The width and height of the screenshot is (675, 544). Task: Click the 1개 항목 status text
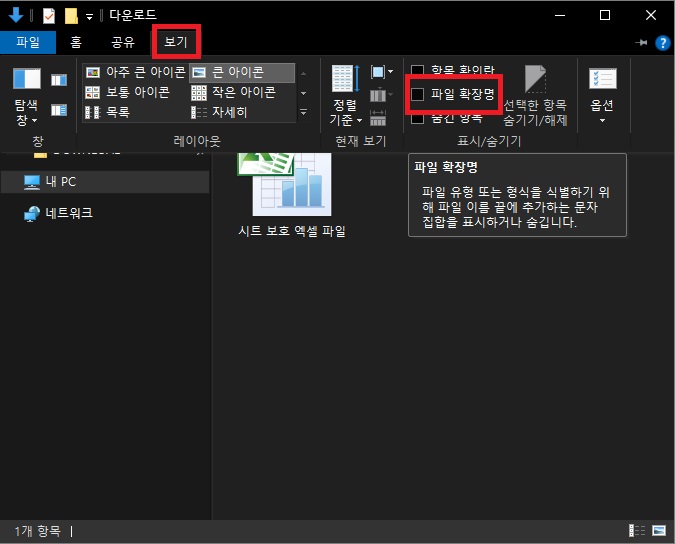pos(37,531)
